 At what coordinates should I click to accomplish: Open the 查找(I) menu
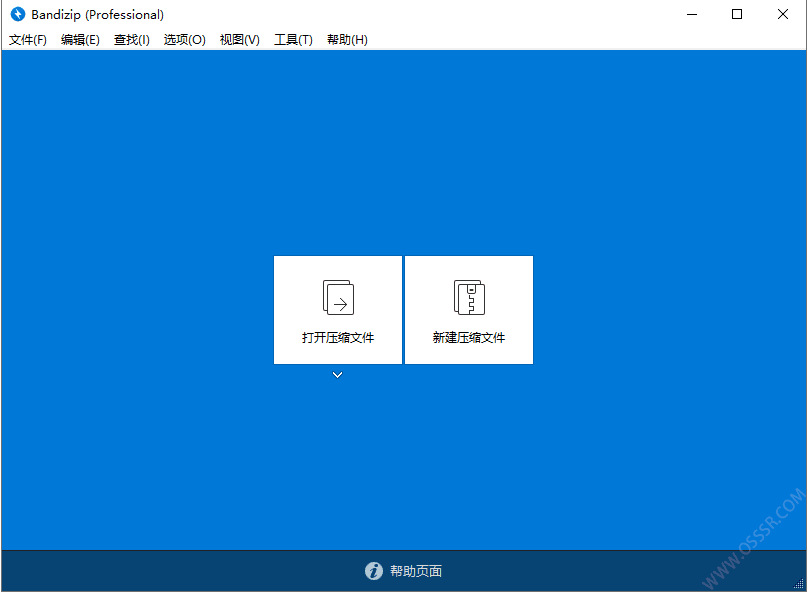click(131, 40)
